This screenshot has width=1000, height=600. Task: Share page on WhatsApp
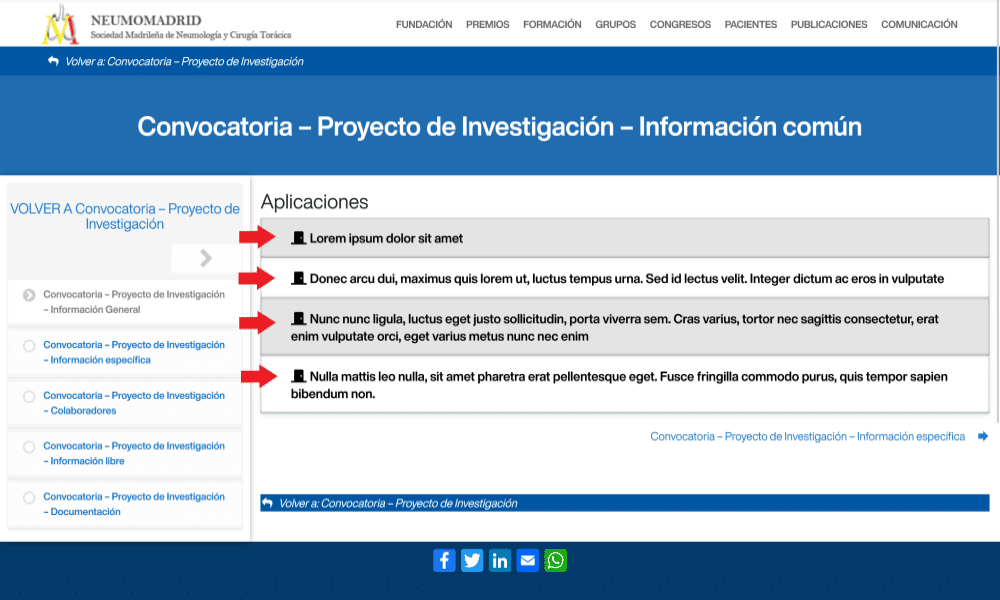click(556, 560)
